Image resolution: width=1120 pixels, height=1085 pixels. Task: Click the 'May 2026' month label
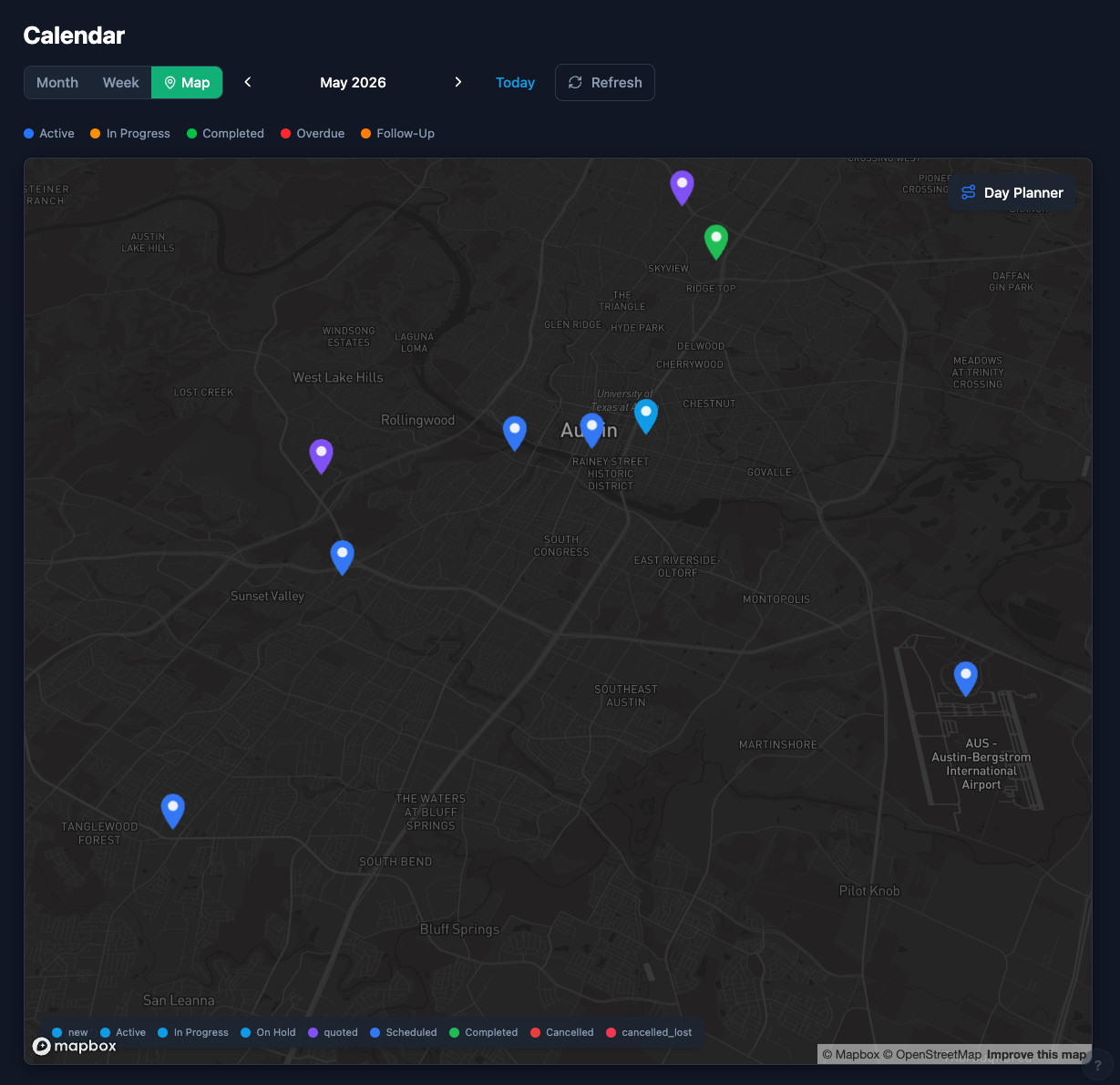[x=353, y=83]
